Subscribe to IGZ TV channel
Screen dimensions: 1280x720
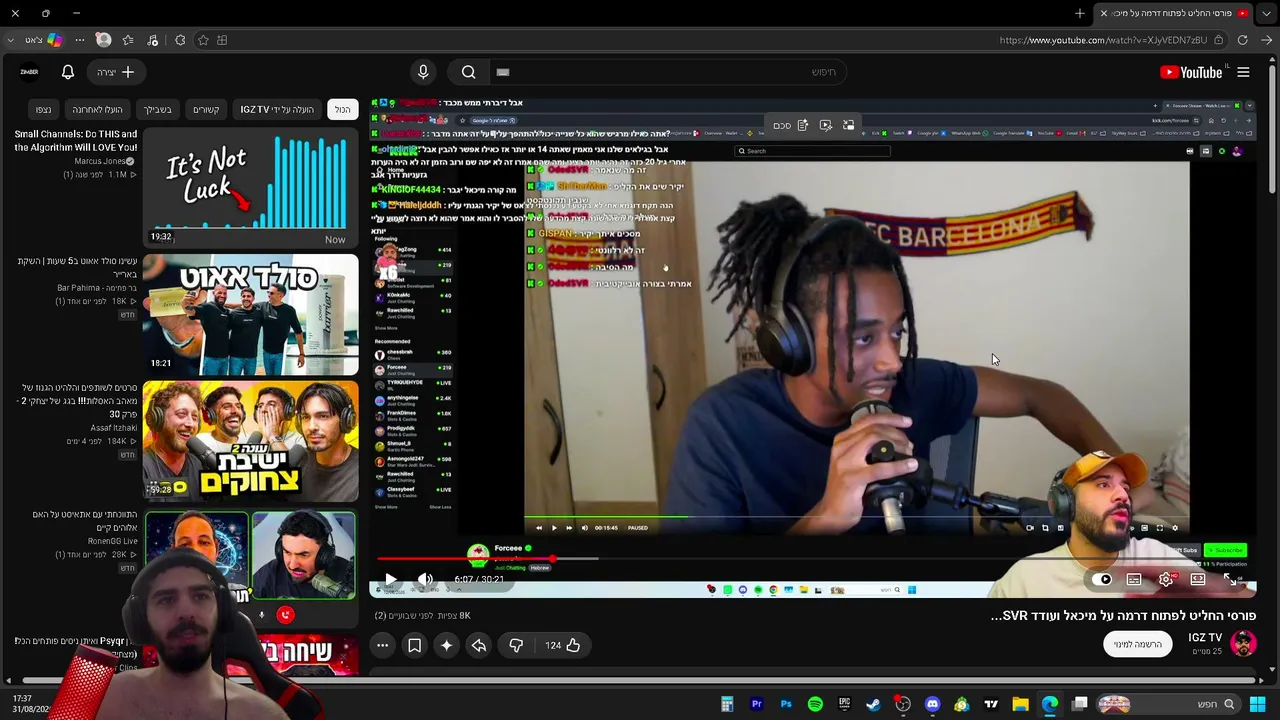pyautogui.click(x=1137, y=644)
